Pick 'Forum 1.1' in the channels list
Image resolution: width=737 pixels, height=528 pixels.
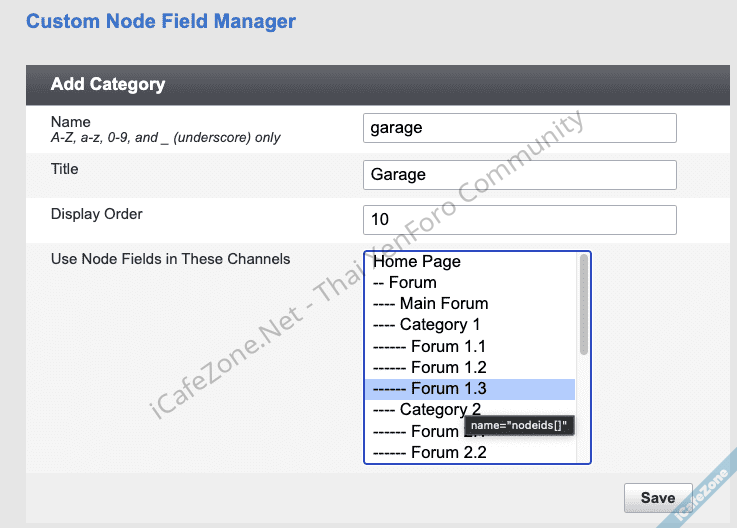coord(429,346)
